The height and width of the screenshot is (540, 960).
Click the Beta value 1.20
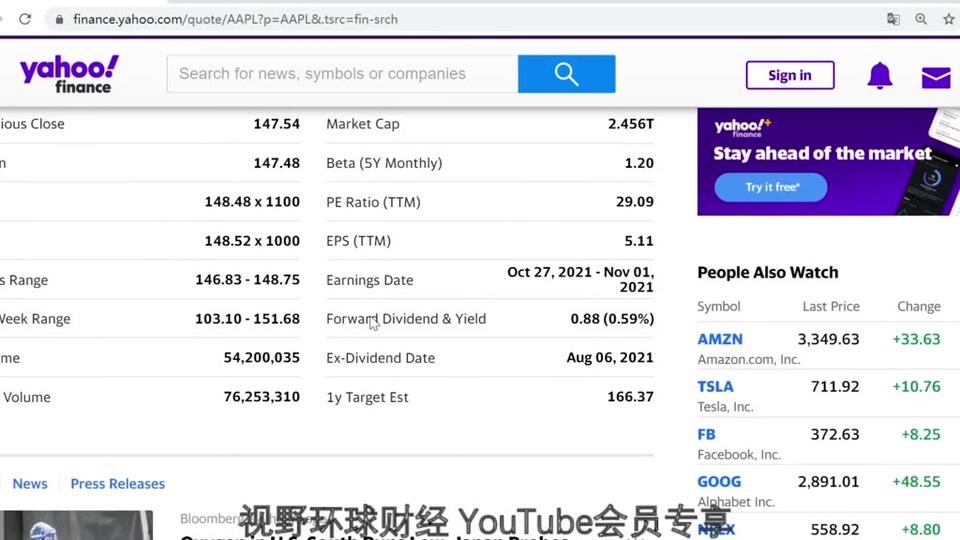[639, 163]
